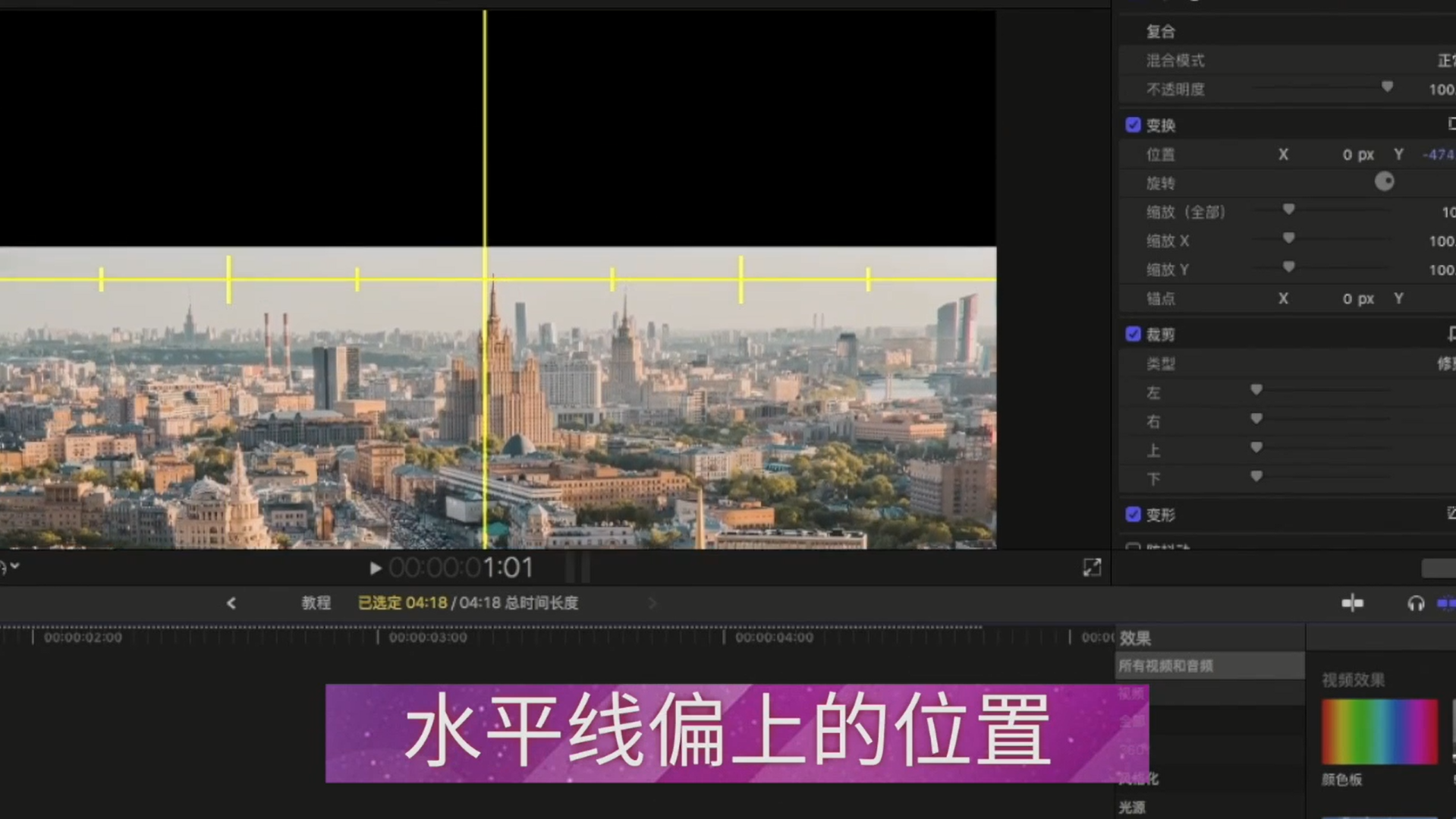
Task: Click the forward chevron right of the duration
Action: point(652,603)
